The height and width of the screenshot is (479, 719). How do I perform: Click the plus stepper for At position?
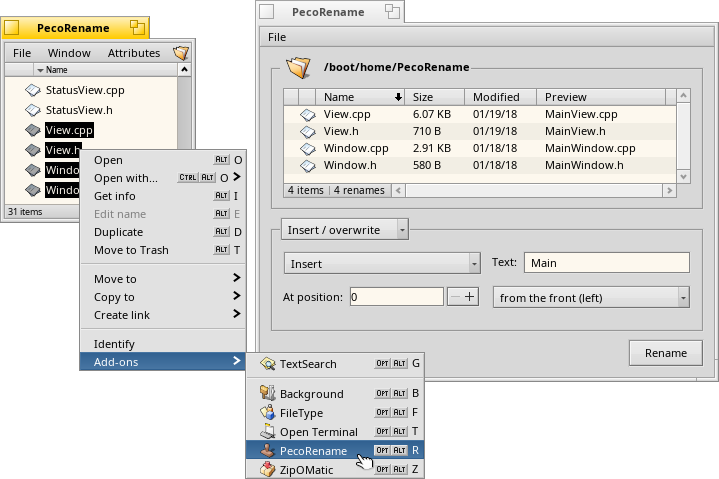(470, 297)
